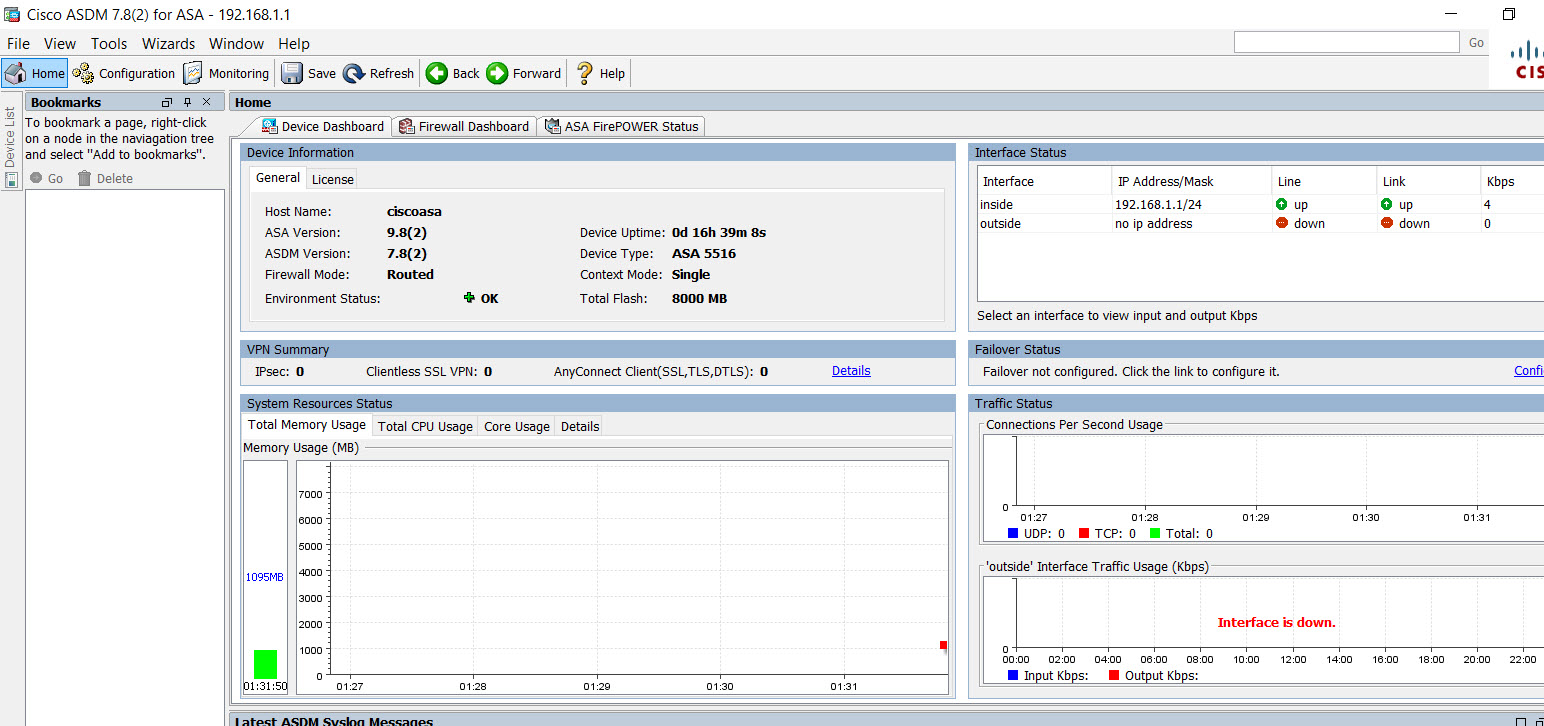Open the Configuration view
Image resolution: width=1544 pixels, height=726 pixels.
click(x=124, y=73)
